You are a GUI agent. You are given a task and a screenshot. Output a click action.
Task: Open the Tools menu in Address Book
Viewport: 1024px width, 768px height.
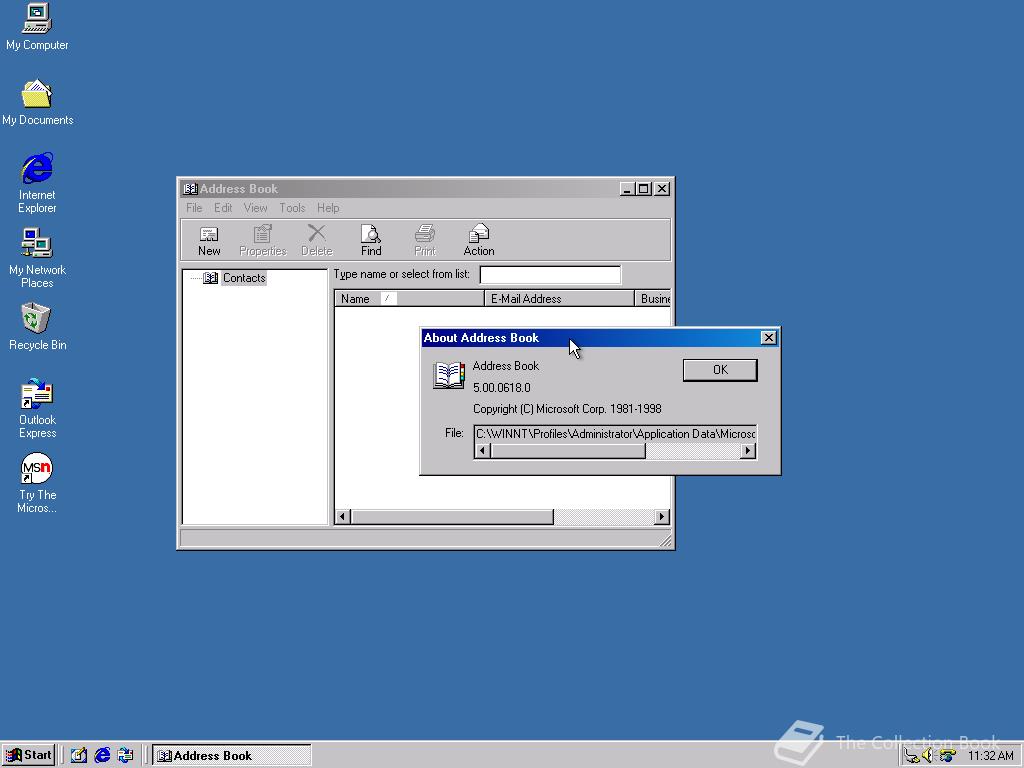(292, 208)
